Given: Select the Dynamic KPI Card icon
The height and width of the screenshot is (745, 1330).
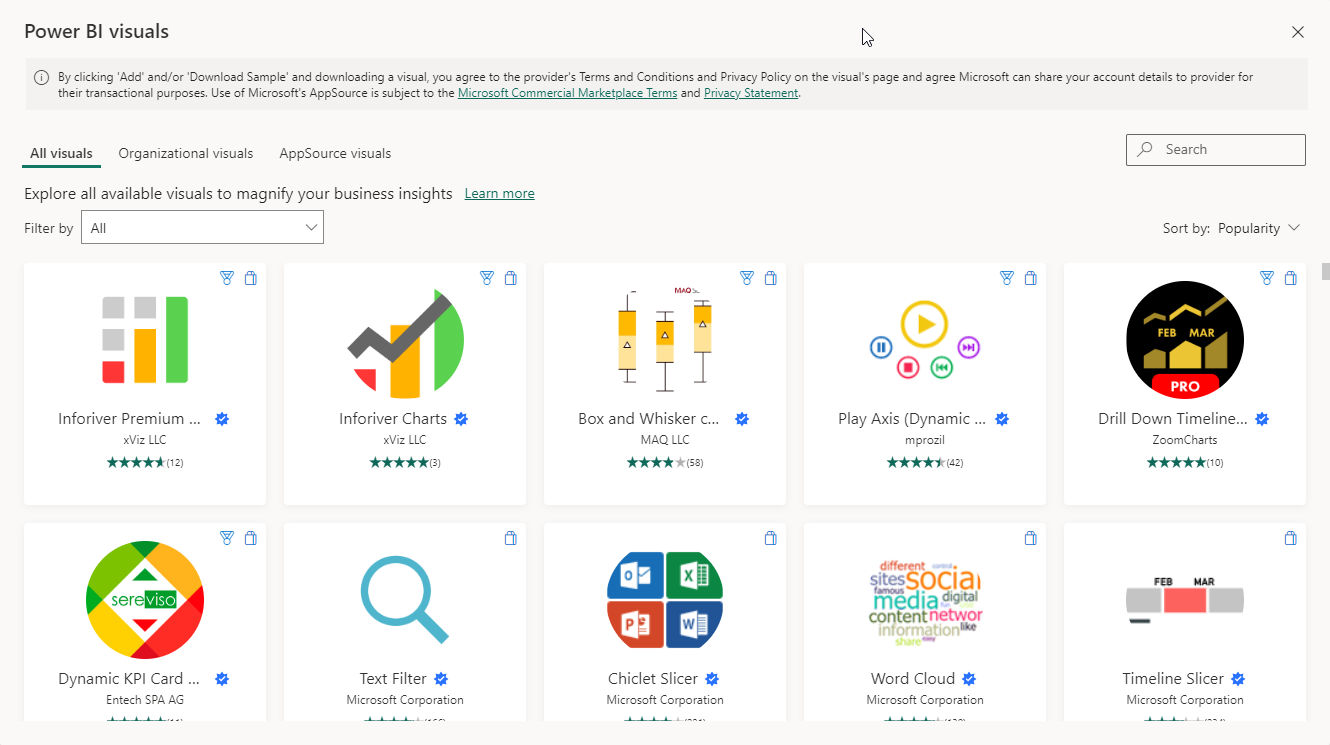Looking at the screenshot, I should tap(144, 600).
